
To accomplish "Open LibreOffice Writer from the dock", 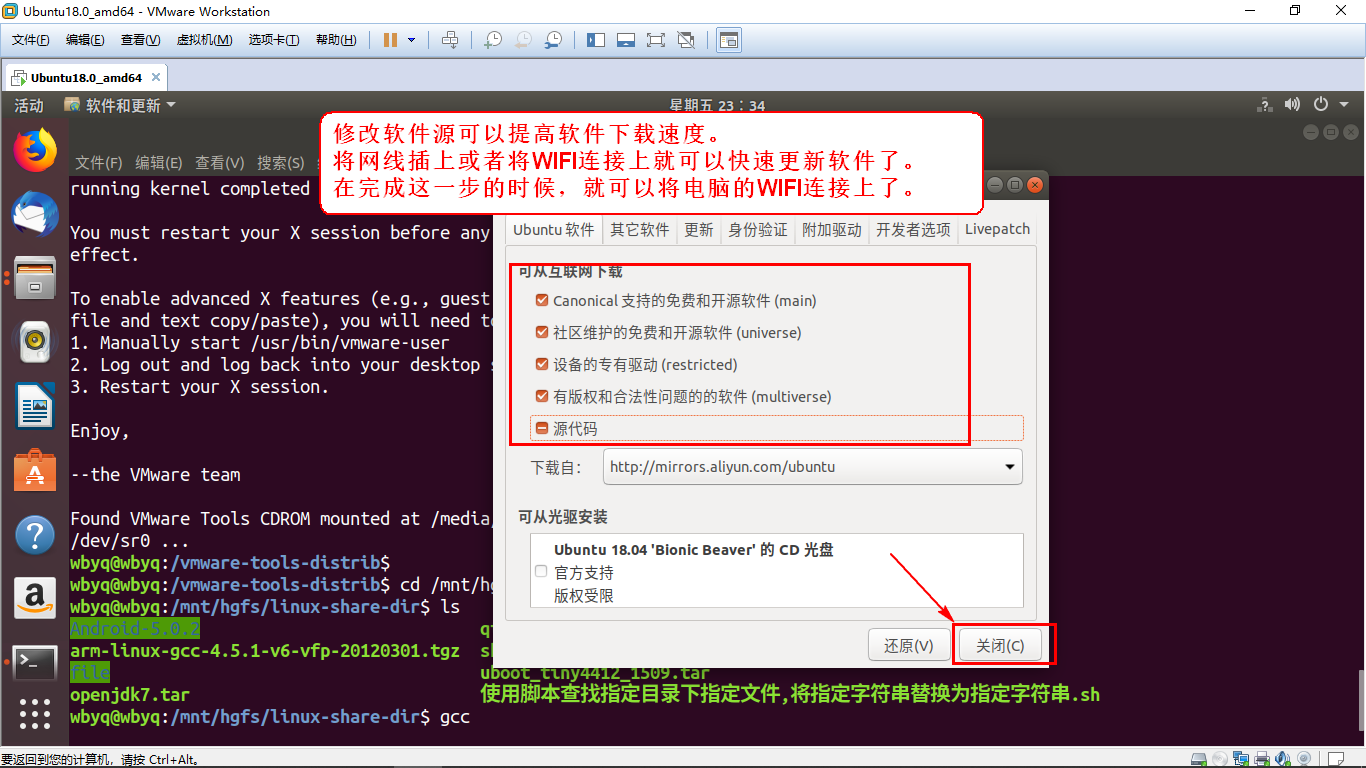I will coord(35,406).
